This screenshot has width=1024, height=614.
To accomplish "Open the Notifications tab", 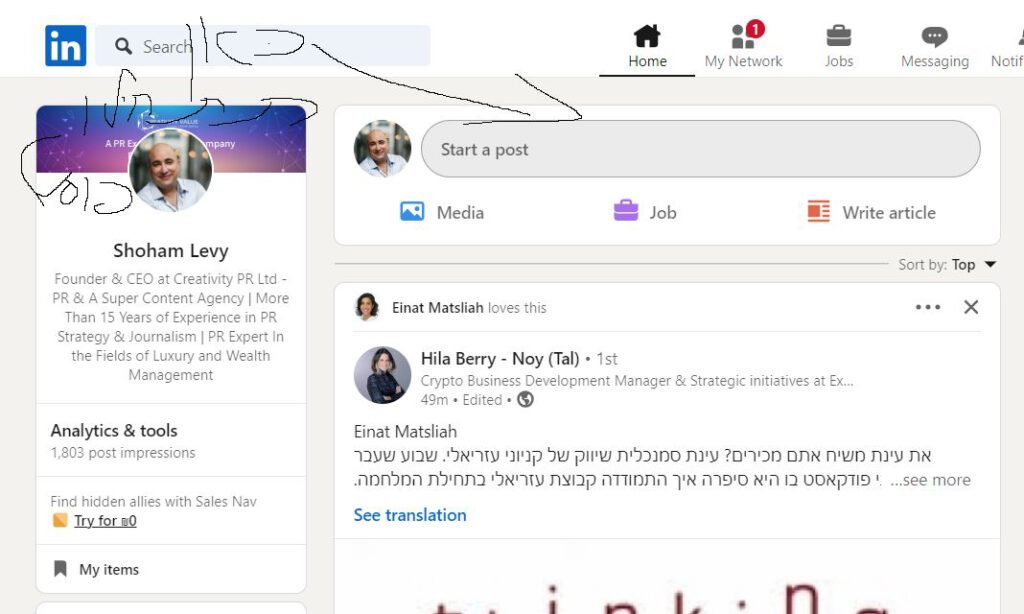I will 1007,47.
